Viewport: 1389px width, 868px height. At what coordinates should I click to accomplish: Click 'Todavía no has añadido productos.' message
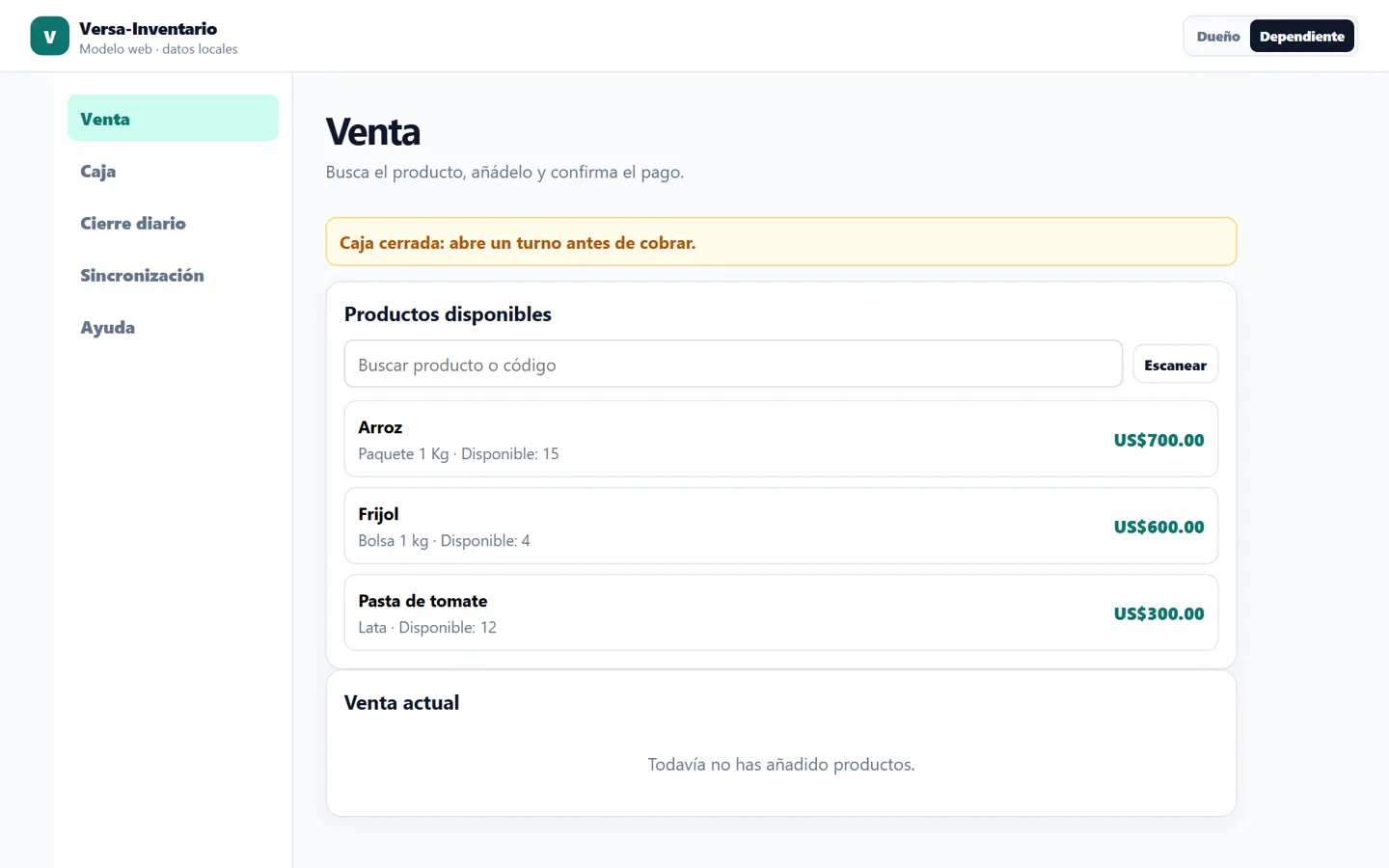click(781, 765)
